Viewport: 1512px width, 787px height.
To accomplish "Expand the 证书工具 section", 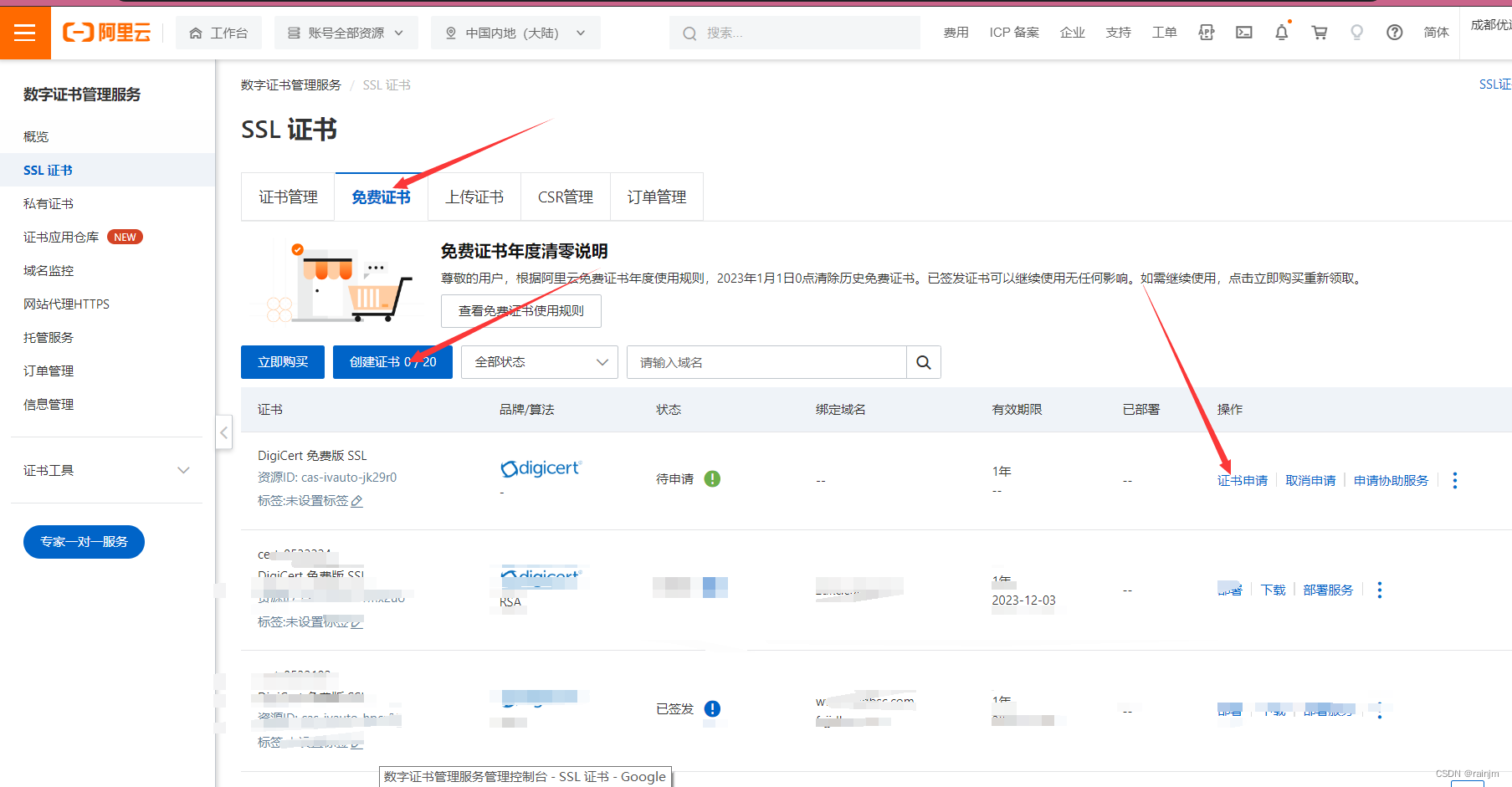I will [107, 470].
